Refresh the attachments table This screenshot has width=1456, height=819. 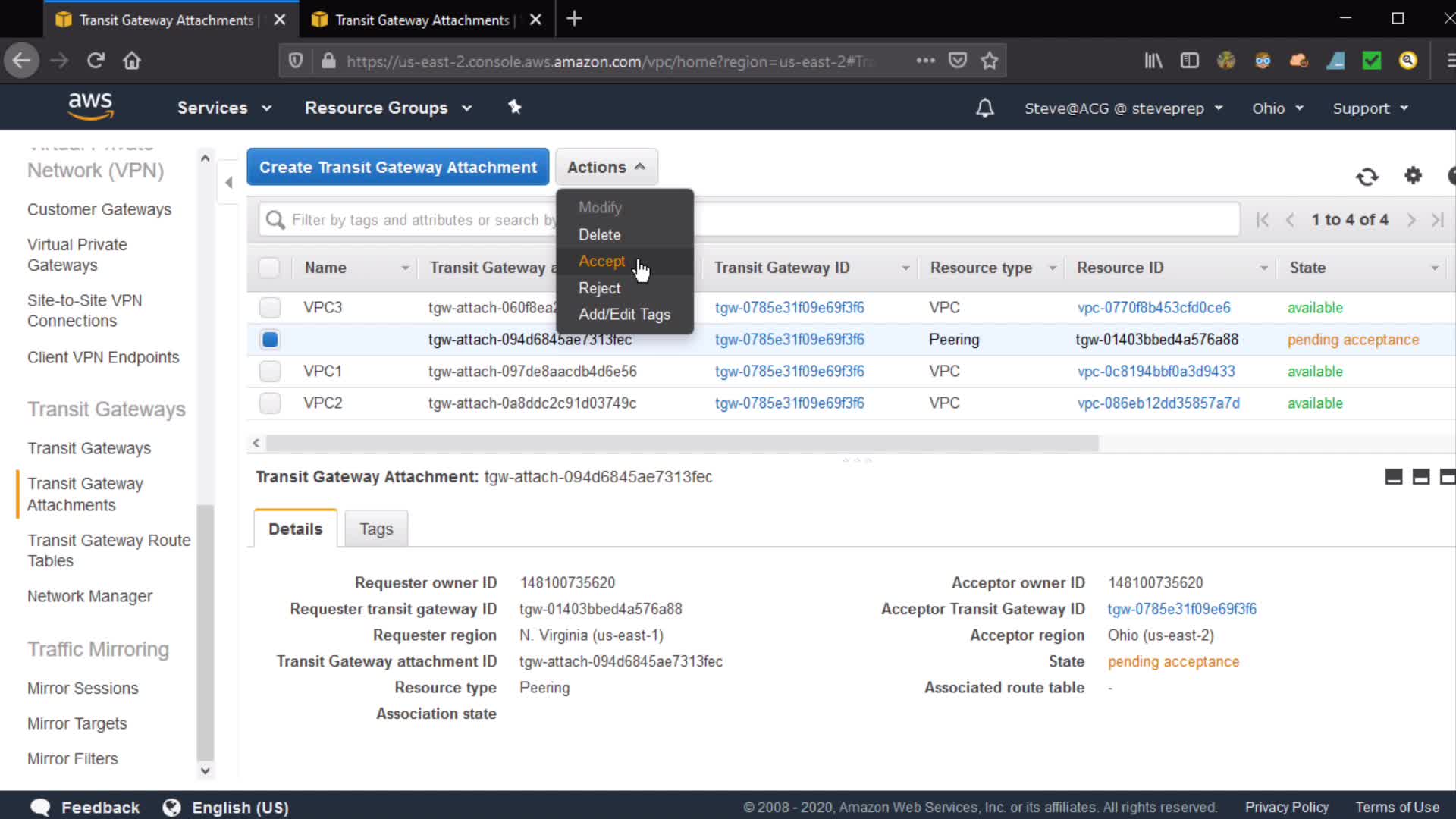(1367, 177)
